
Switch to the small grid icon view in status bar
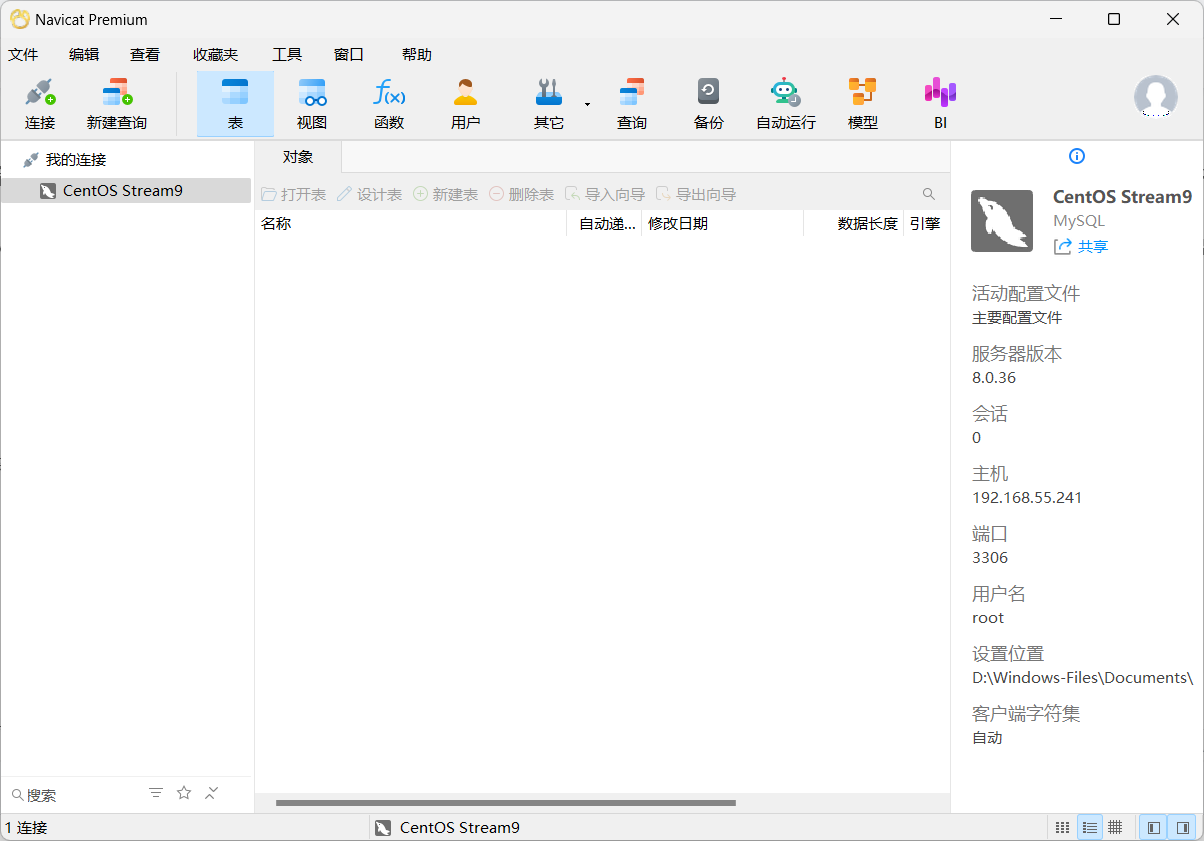(1063, 828)
